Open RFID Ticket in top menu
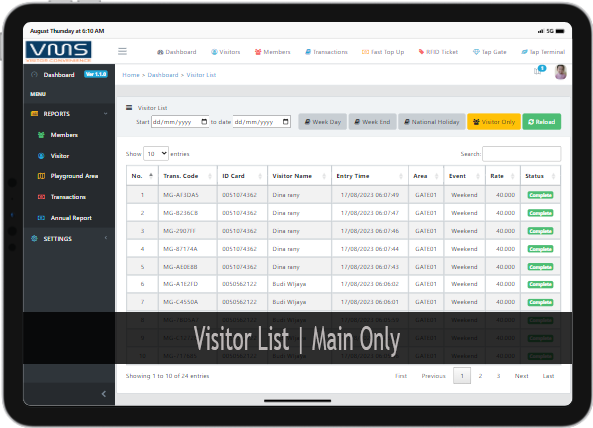The width and height of the screenshot is (593, 428). (x=438, y=52)
